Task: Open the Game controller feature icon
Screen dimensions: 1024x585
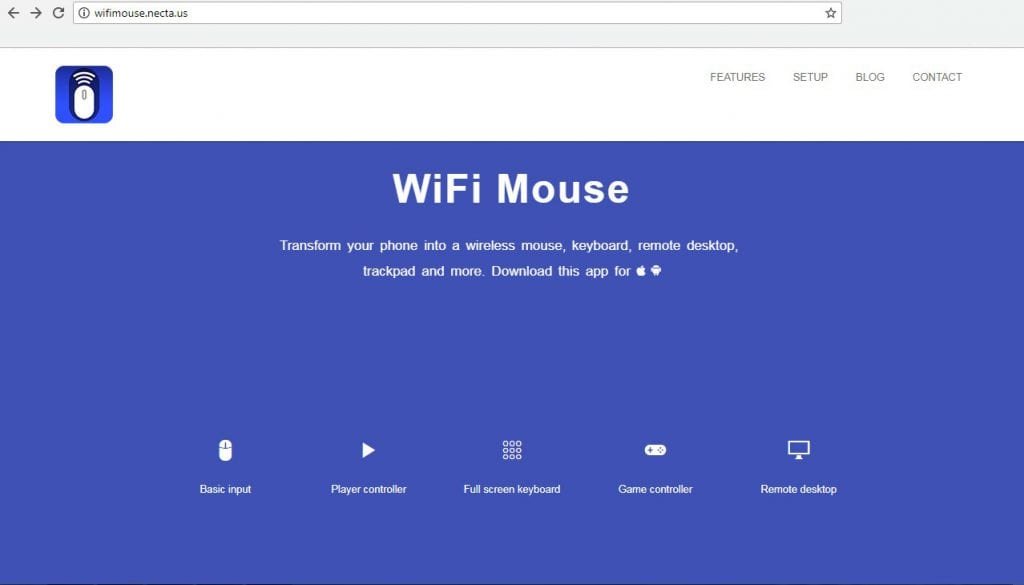Action: tap(655, 449)
